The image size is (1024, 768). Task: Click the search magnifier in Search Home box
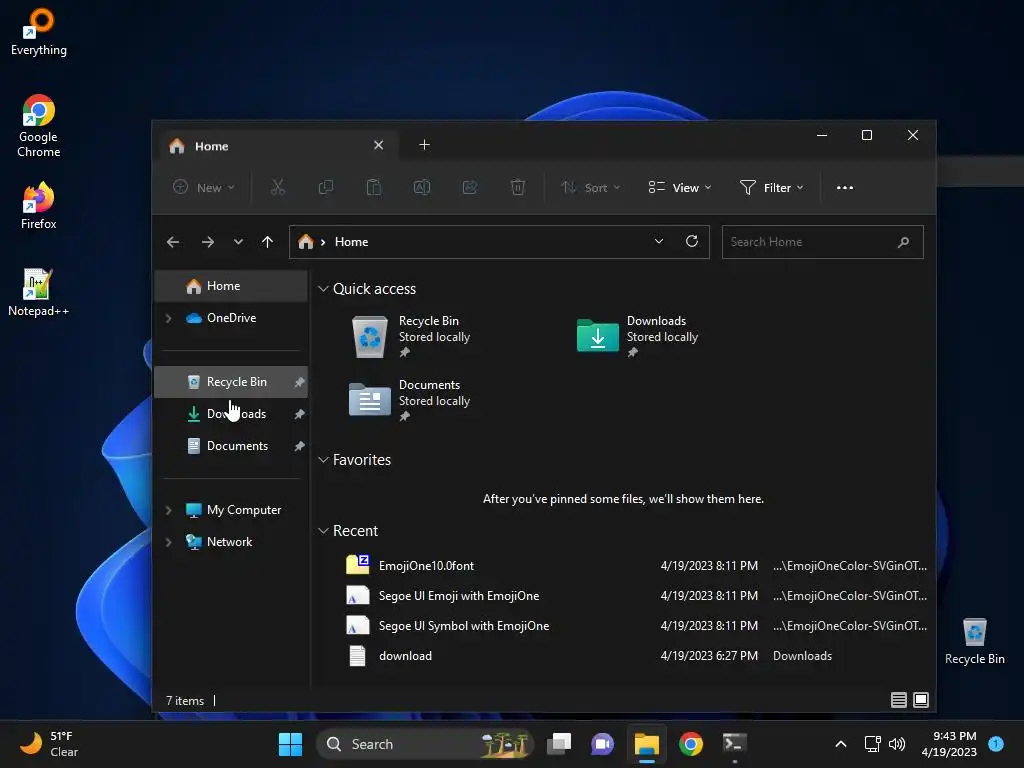tap(903, 242)
